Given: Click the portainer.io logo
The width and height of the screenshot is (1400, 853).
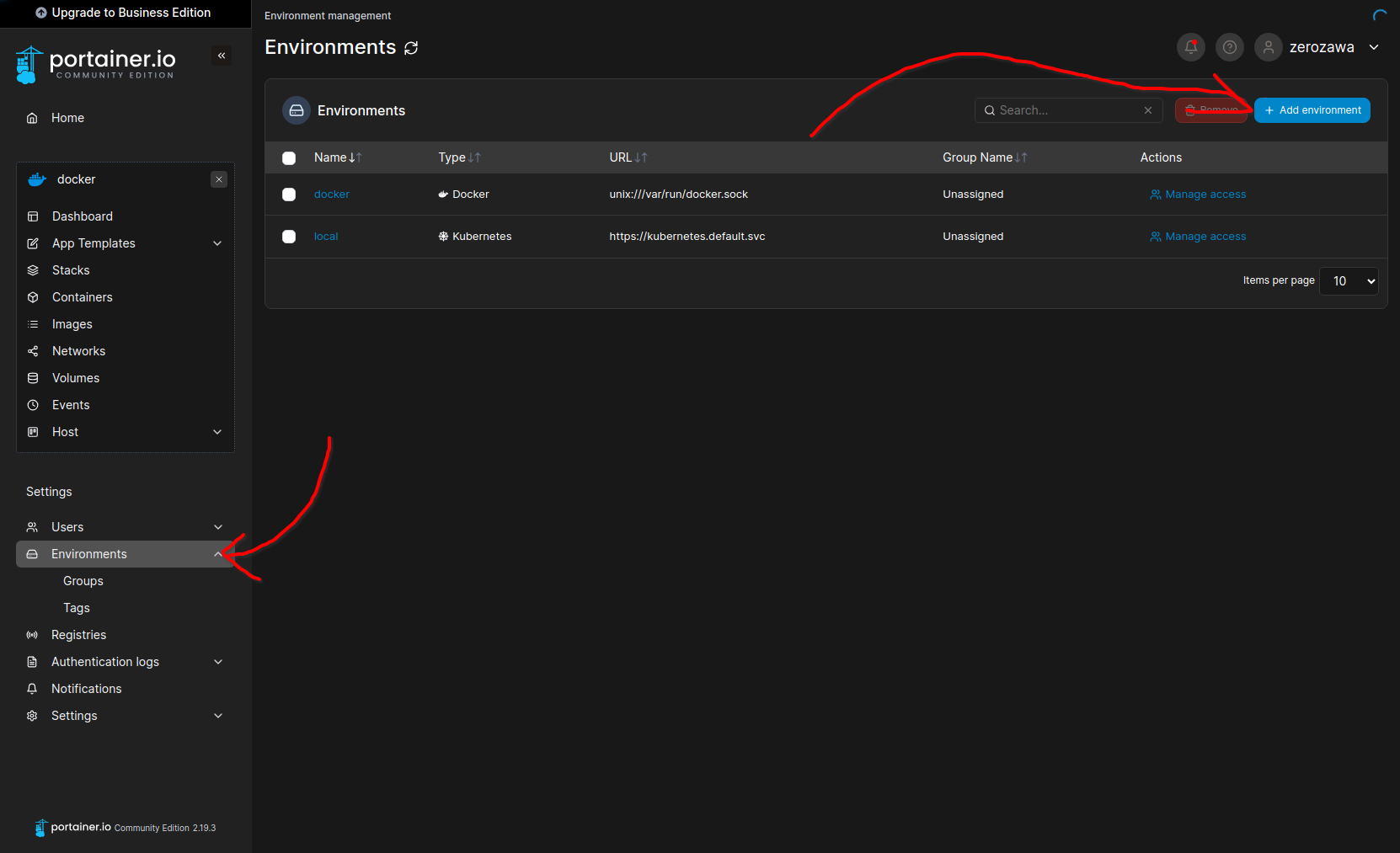Looking at the screenshot, I should point(95,64).
